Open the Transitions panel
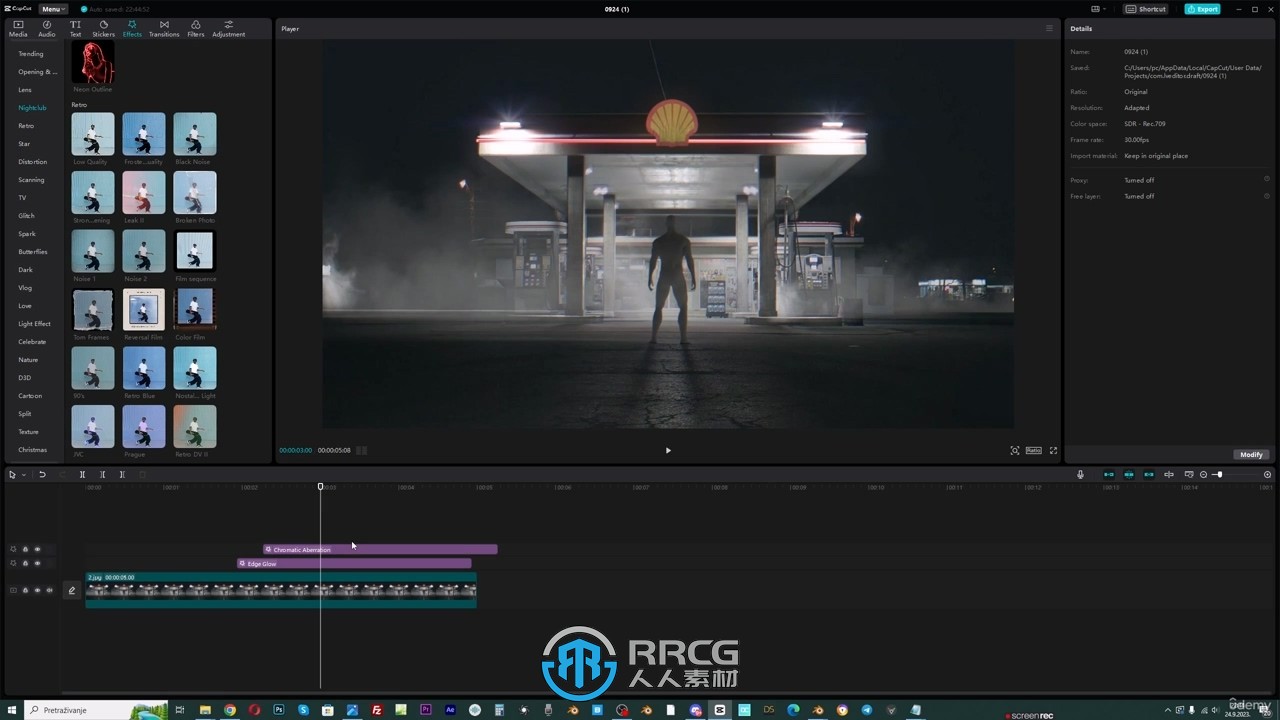This screenshot has width=1280, height=720. (x=164, y=28)
